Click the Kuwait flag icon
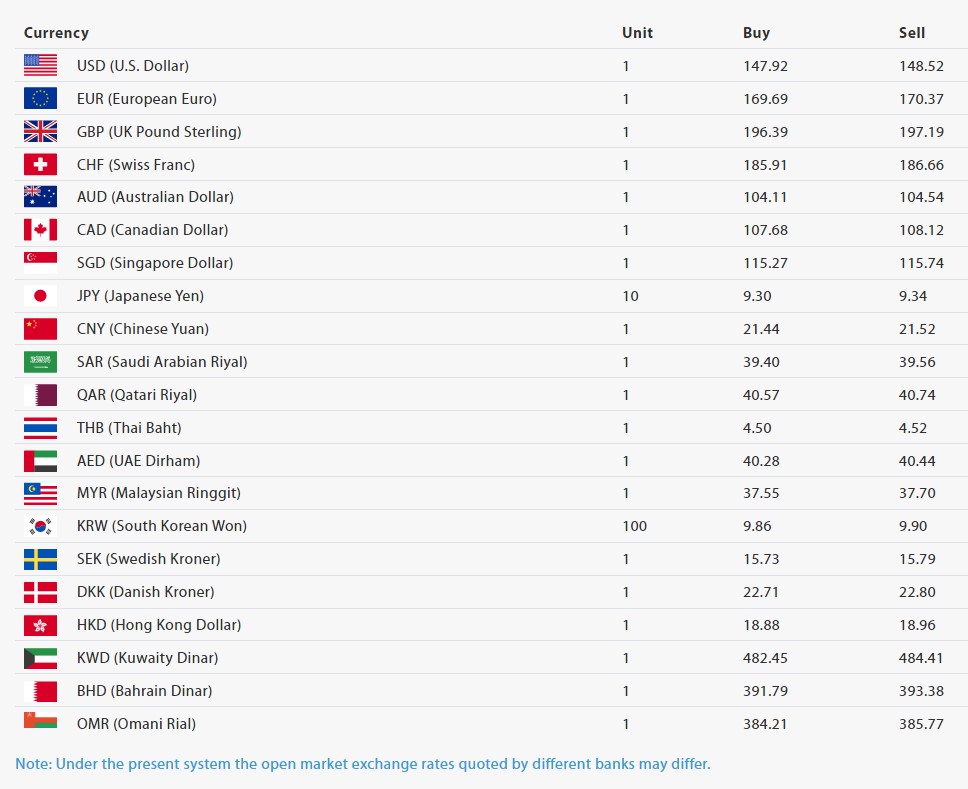 pos(40,658)
